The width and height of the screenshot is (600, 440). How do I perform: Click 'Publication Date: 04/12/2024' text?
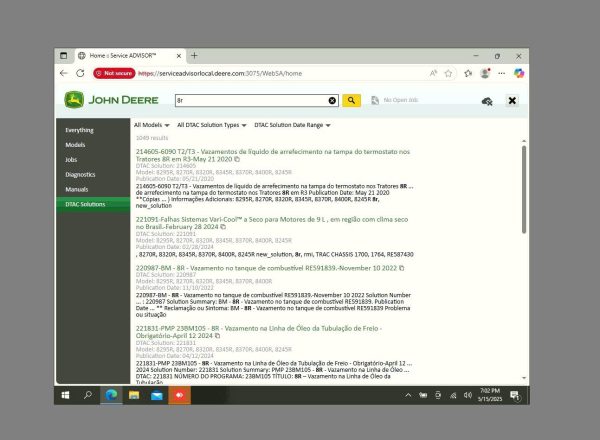click(x=174, y=355)
